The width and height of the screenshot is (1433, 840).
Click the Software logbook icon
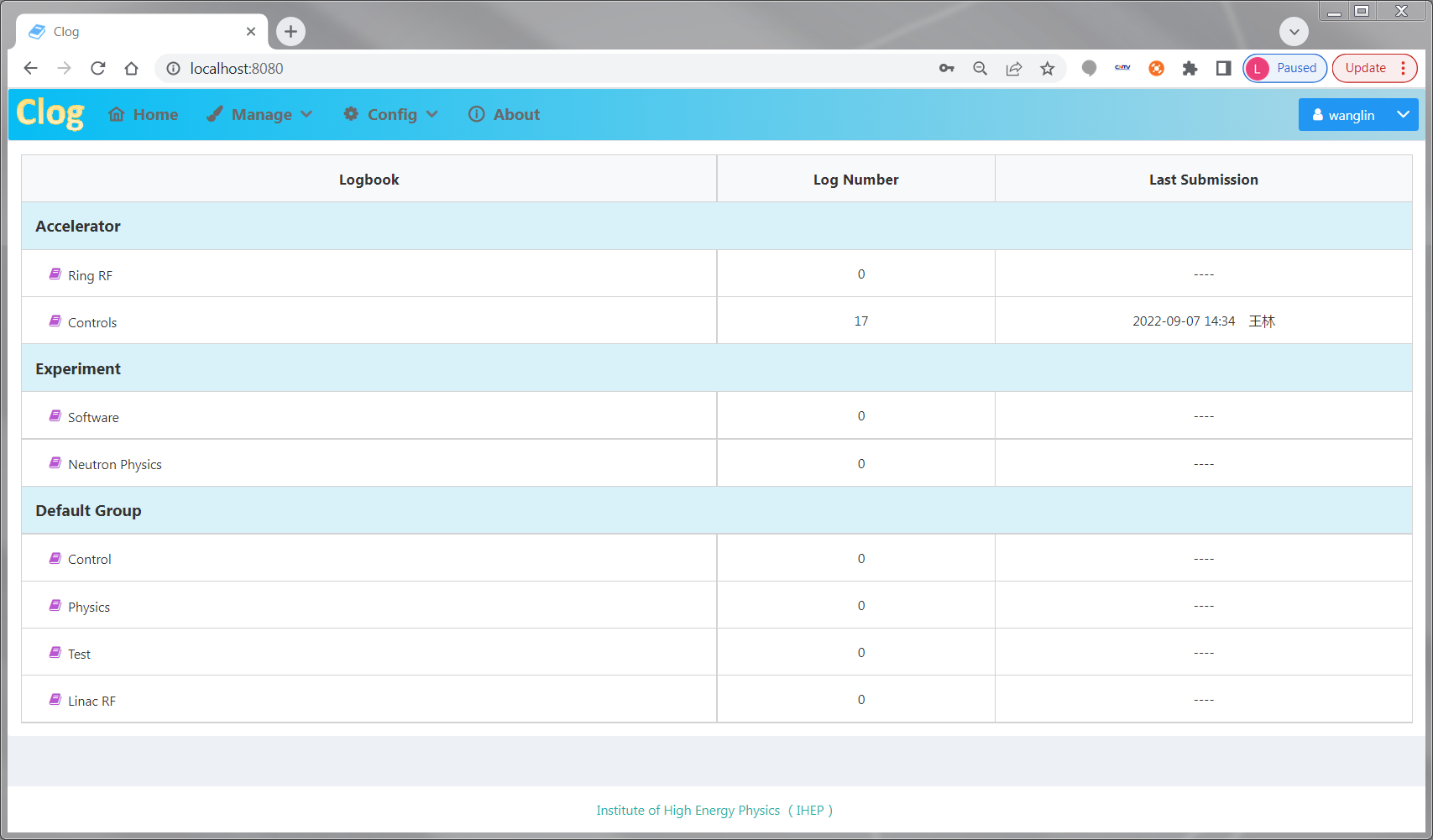click(x=55, y=415)
